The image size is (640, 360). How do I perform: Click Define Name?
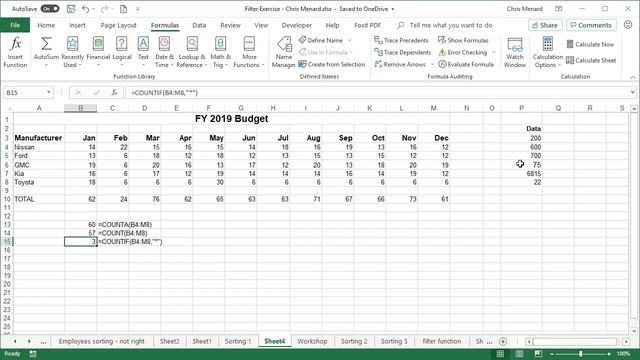pos(321,40)
